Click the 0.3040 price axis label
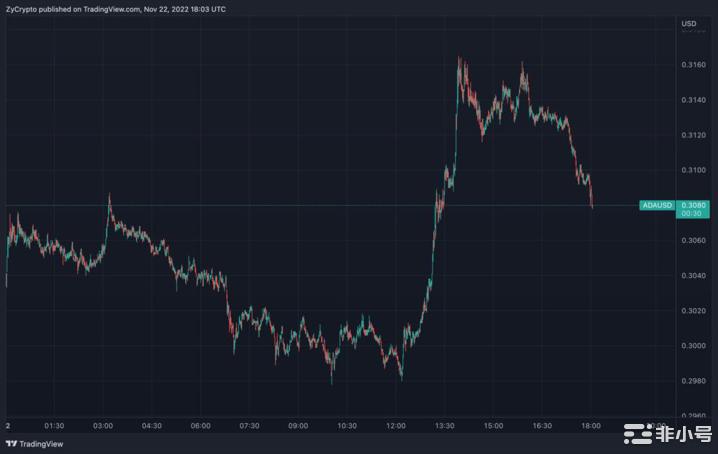 [x=691, y=276]
